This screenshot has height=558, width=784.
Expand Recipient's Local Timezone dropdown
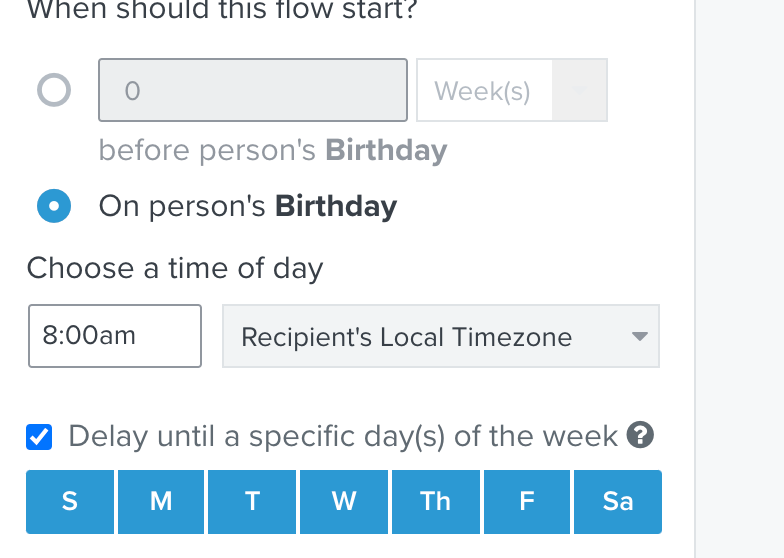pyautogui.click(x=441, y=336)
